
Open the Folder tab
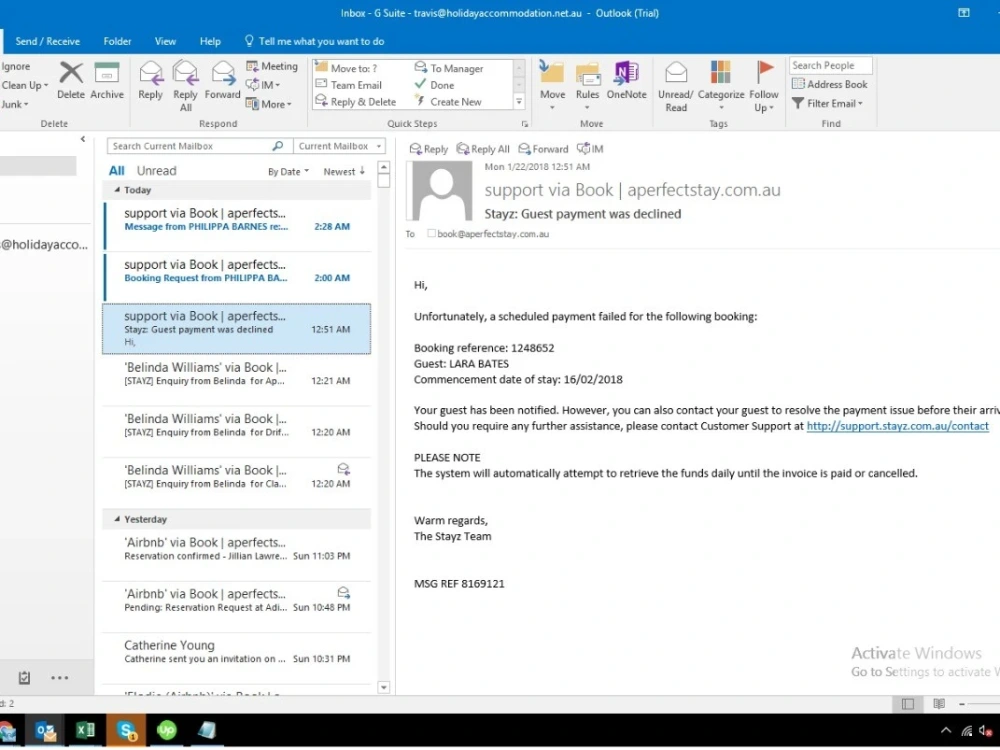click(117, 41)
